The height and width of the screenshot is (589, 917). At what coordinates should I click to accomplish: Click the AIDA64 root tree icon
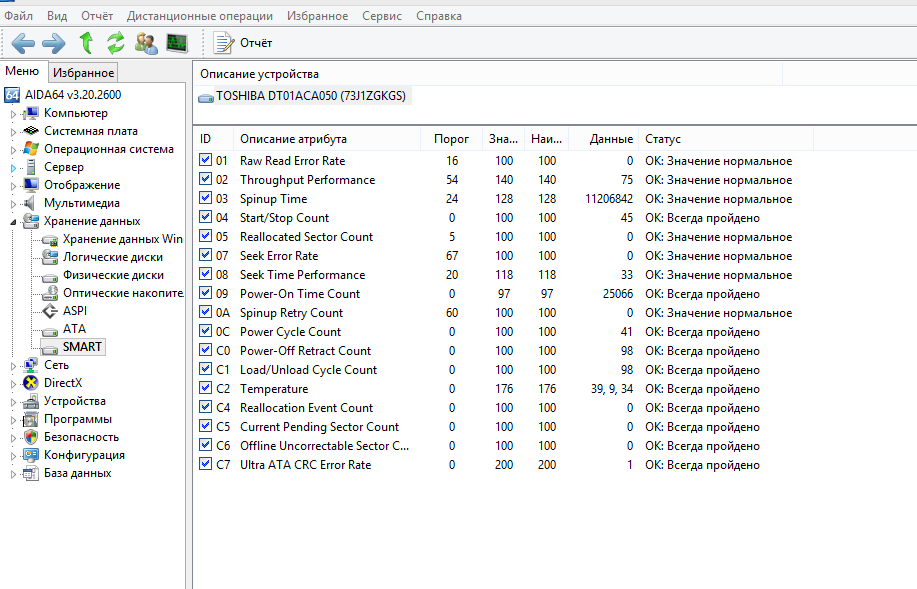(x=12, y=95)
